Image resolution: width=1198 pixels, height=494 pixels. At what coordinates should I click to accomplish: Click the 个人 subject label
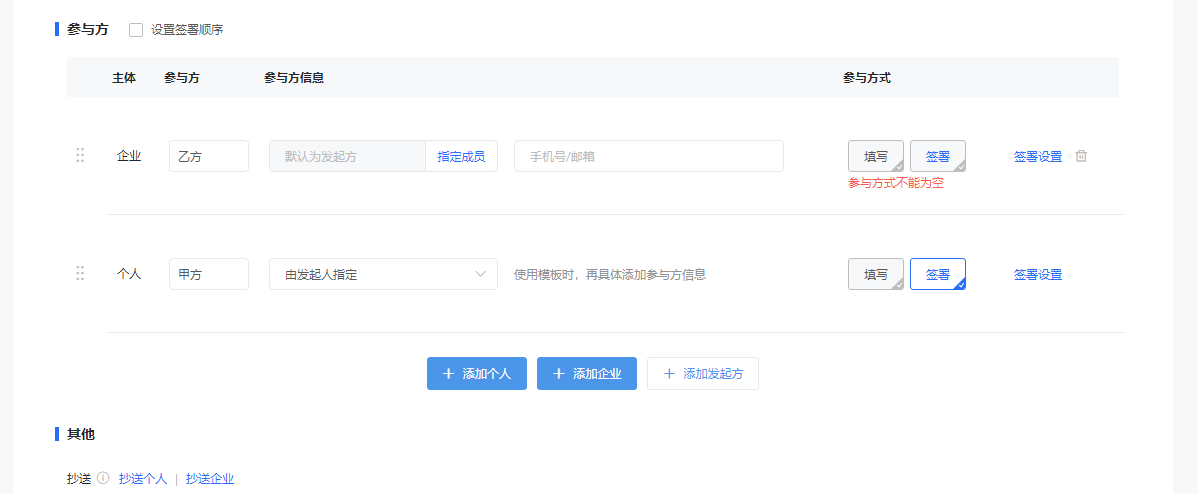click(128, 274)
